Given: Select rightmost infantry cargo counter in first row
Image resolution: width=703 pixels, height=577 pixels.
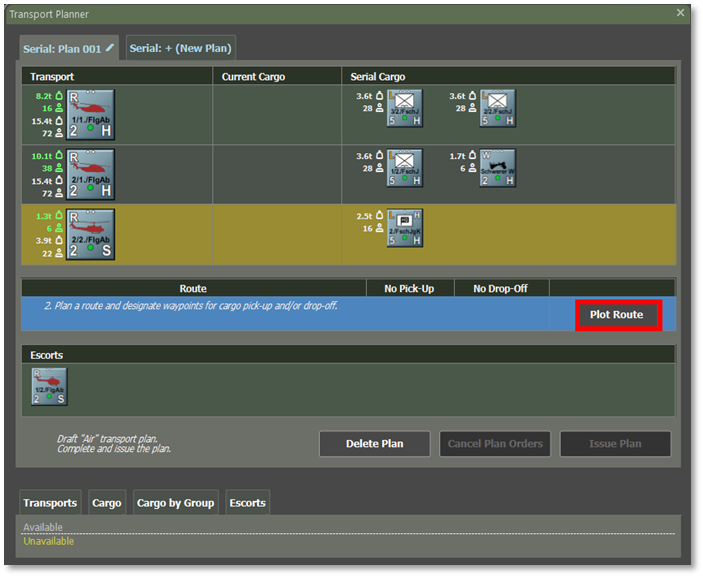Looking at the screenshot, I should tap(497, 109).
